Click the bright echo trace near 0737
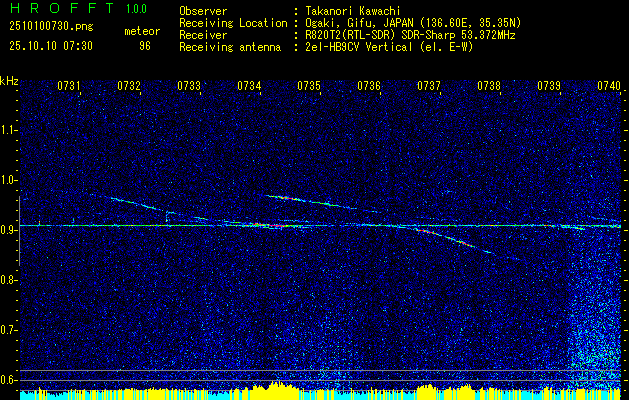Viewport: 629px width, 400px height. point(453,239)
